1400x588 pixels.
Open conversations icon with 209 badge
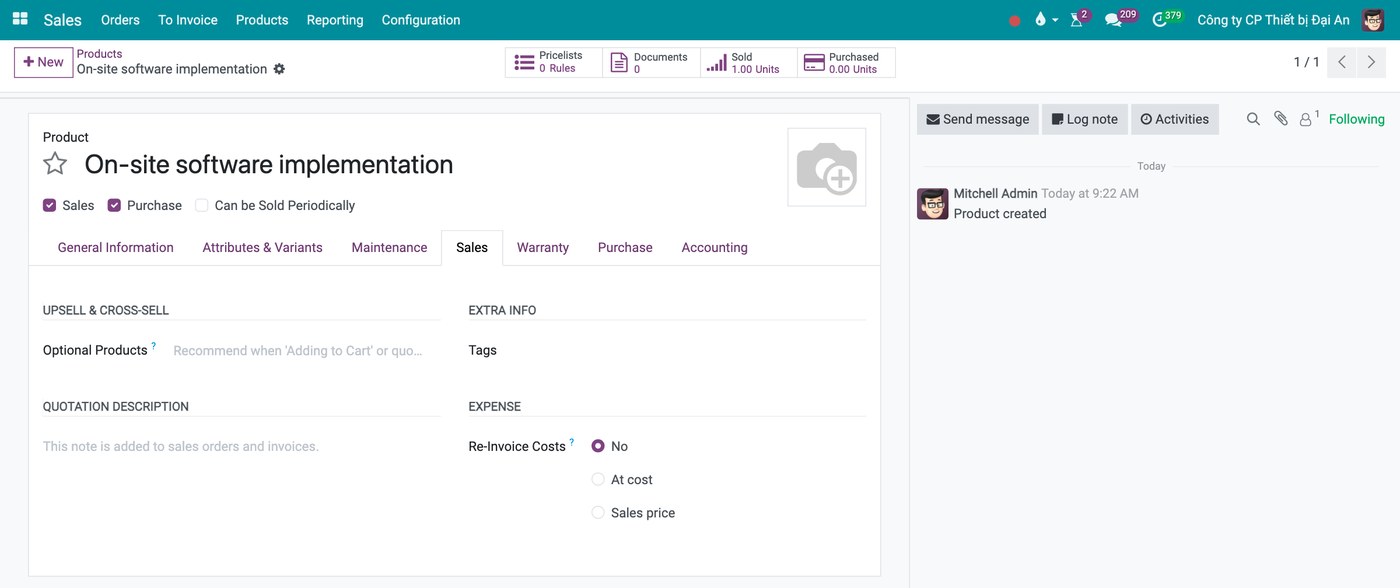tap(1119, 19)
